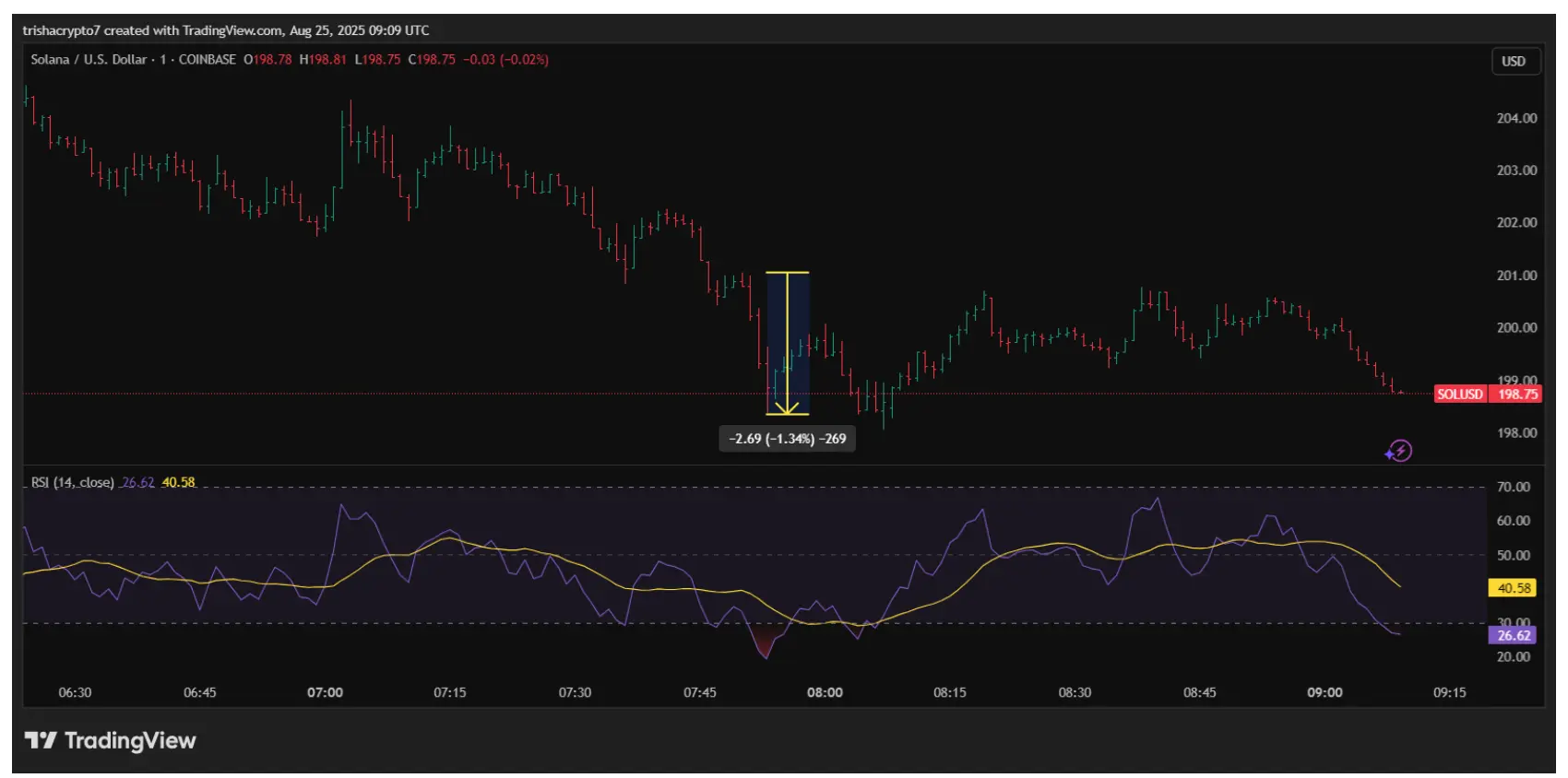Click the -2.69 (-1.34%) measurement label
Screen dimensions: 1568x778
(787, 439)
